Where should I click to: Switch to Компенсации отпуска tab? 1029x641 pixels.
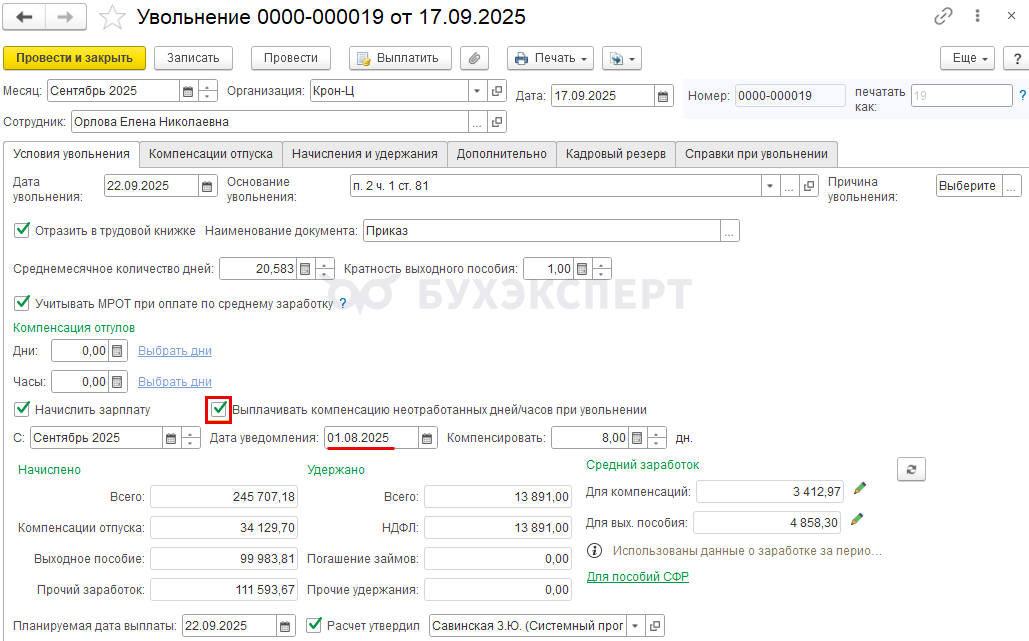(x=211, y=154)
